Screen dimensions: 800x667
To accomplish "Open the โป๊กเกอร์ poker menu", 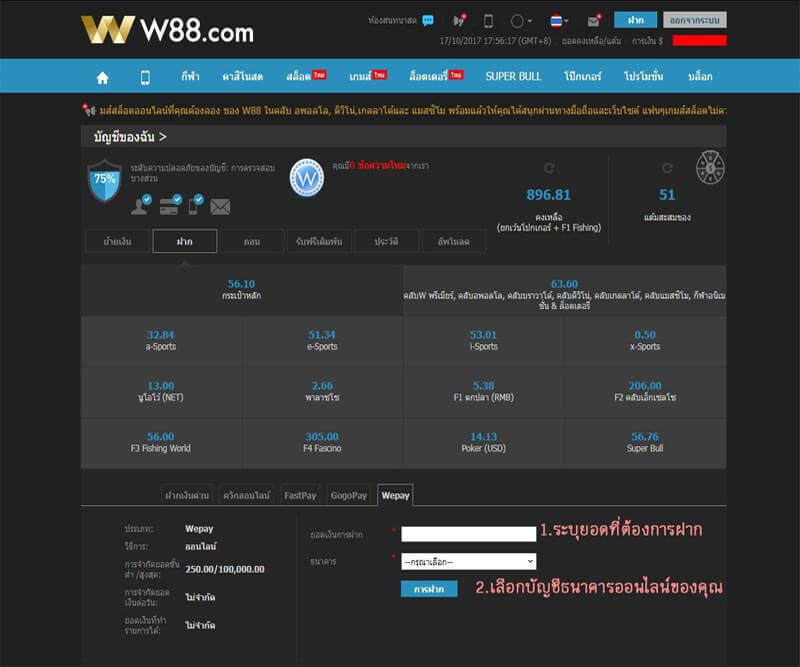I will tap(582, 77).
